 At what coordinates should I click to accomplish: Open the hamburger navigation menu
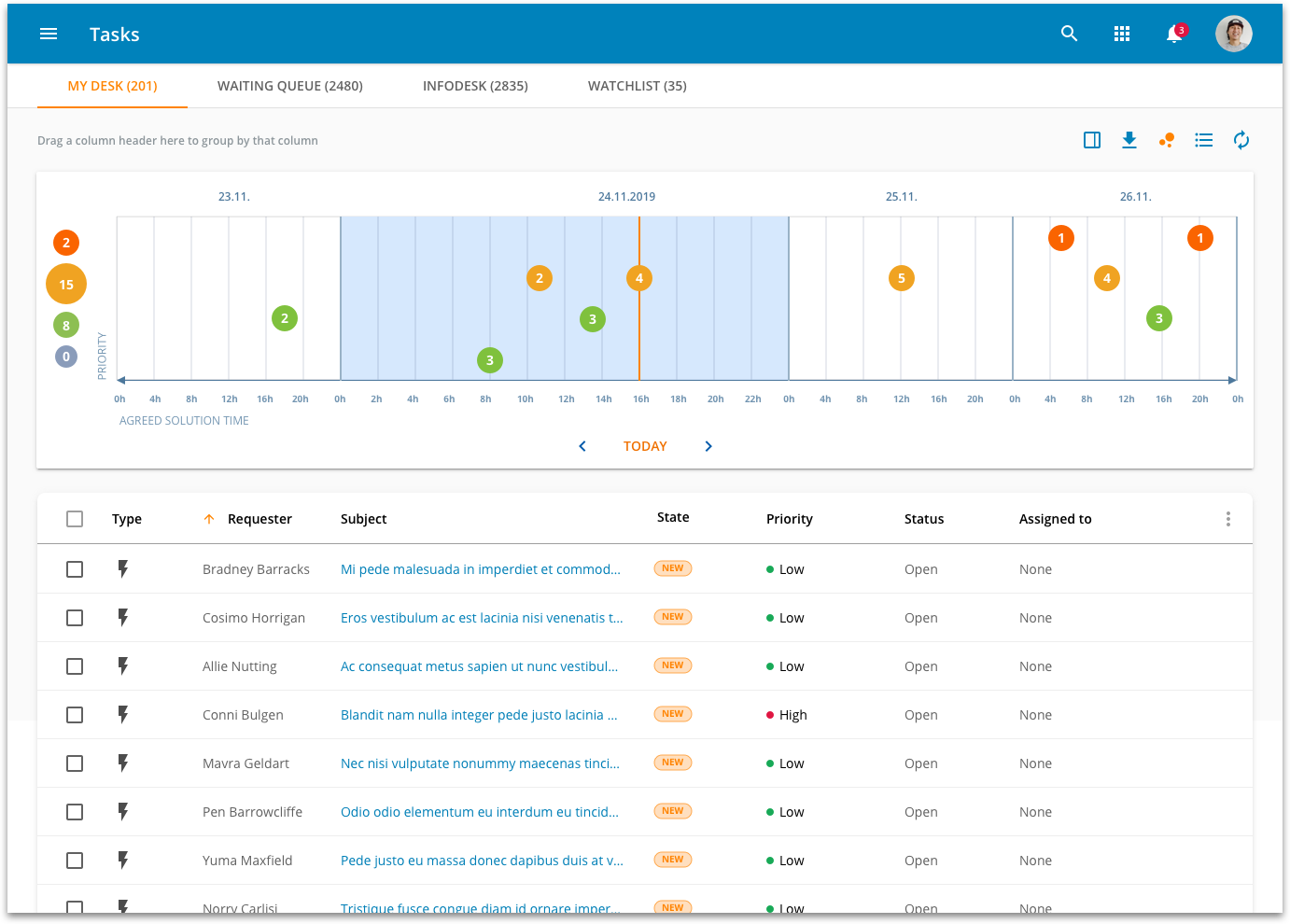pyautogui.click(x=49, y=35)
